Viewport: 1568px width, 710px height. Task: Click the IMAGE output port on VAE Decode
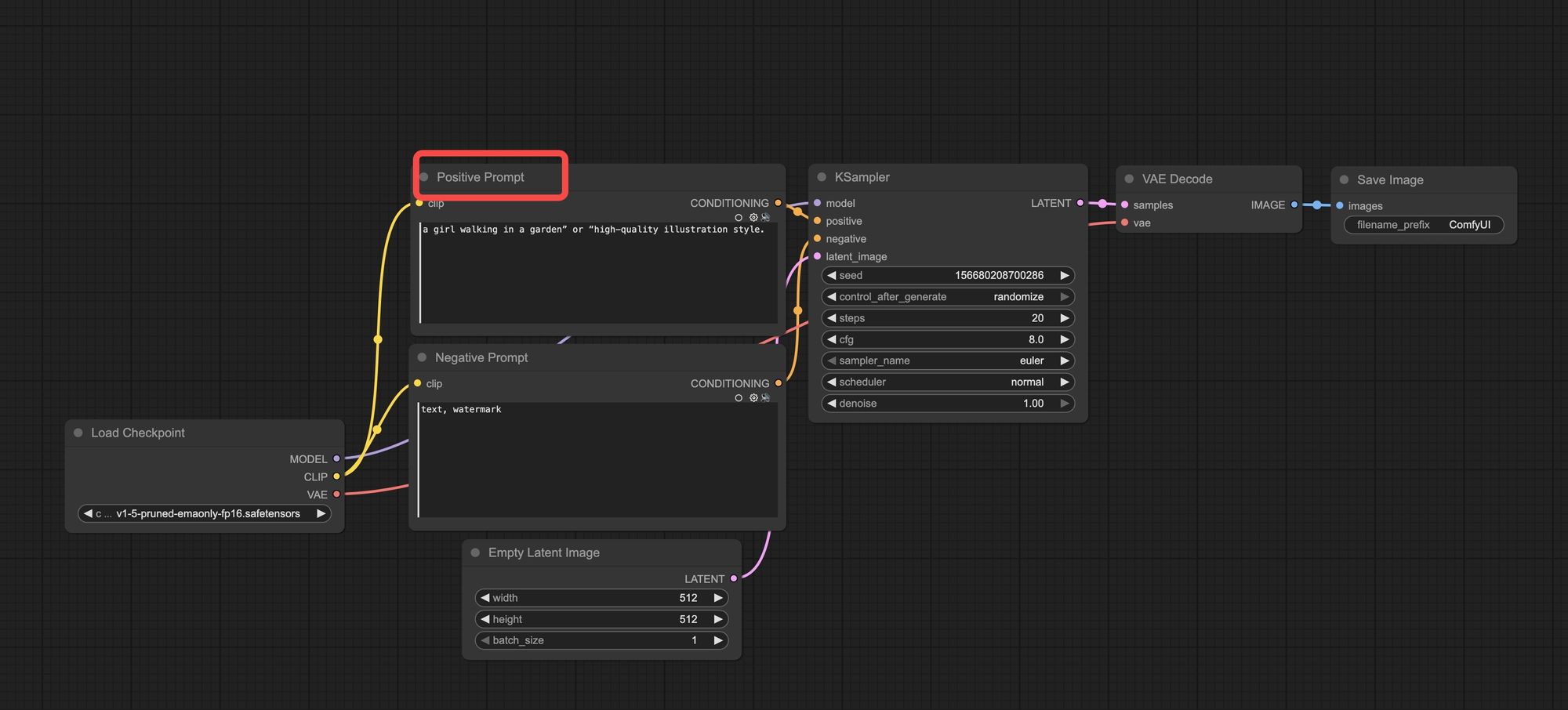point(1294,205)
